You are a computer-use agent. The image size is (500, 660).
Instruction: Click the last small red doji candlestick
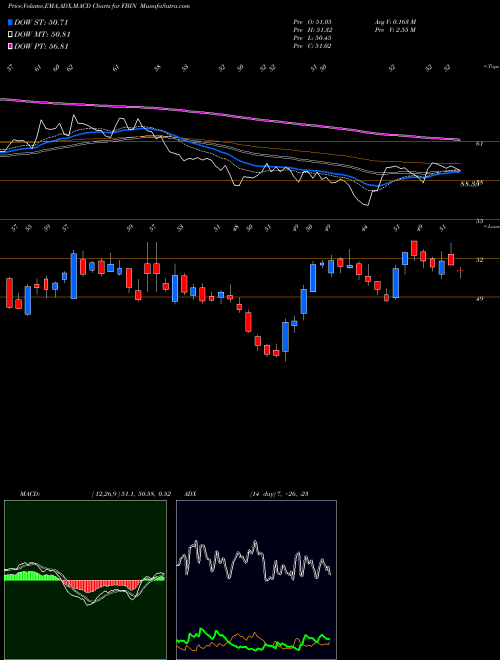tap(460, 271)
